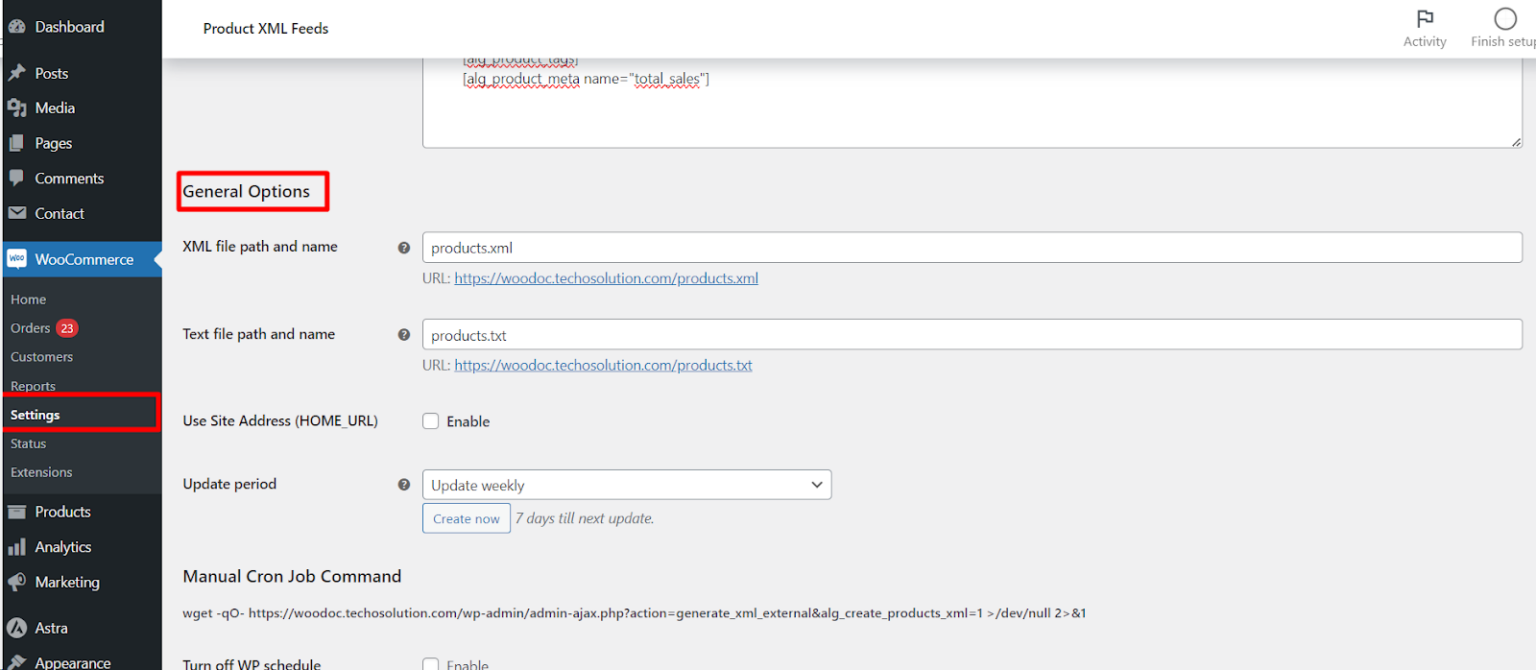Enable Use Site Address (HOME_URL)
The height and width of the screenshot is (670, 1536).
430,421
